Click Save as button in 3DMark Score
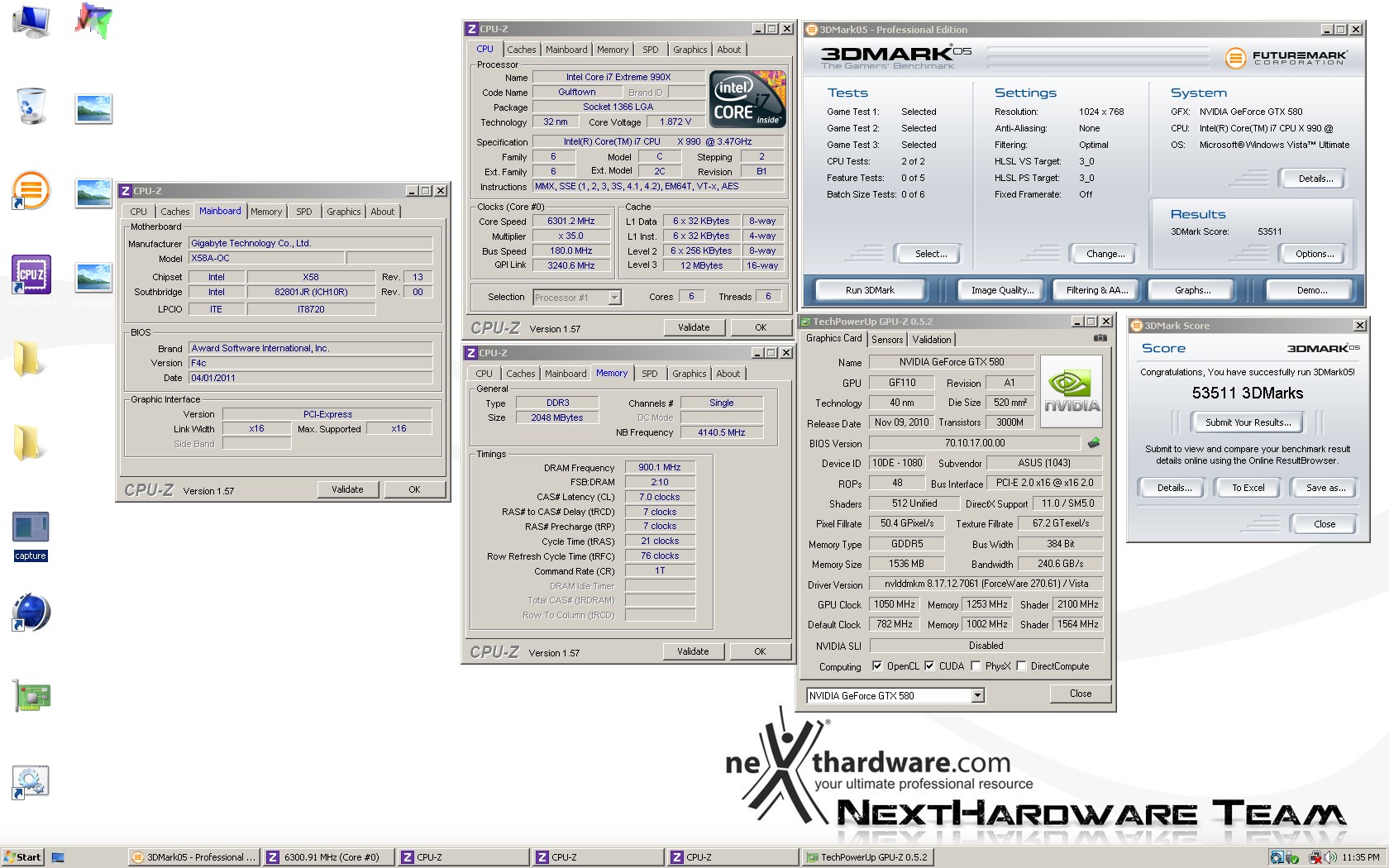The width and height of the screenshot is (1389, 868). coord(1325,488)
